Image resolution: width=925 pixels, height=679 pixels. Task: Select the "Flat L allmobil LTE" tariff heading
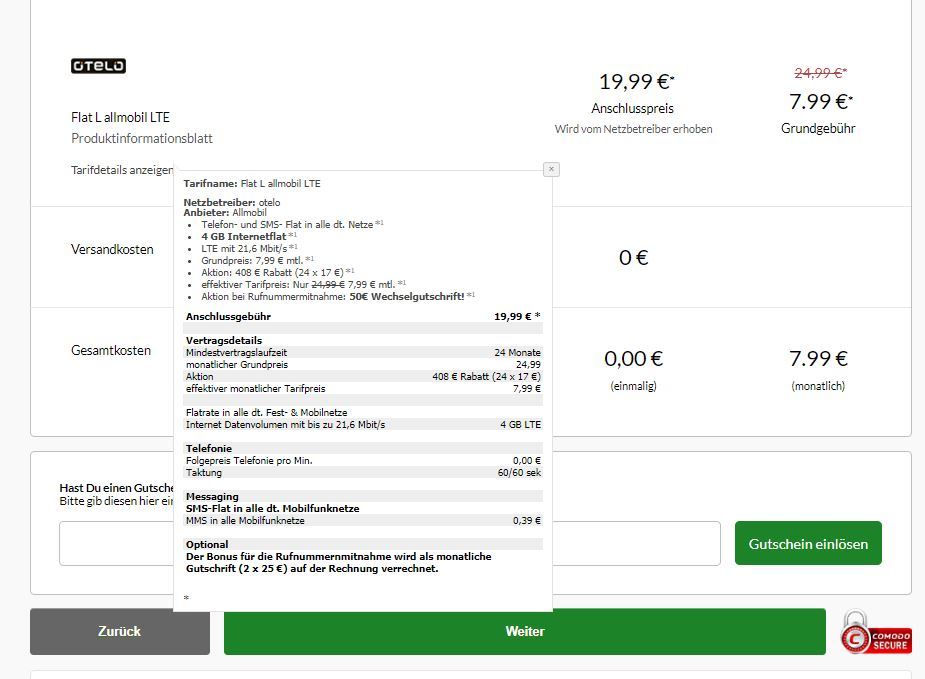[120, 117]
